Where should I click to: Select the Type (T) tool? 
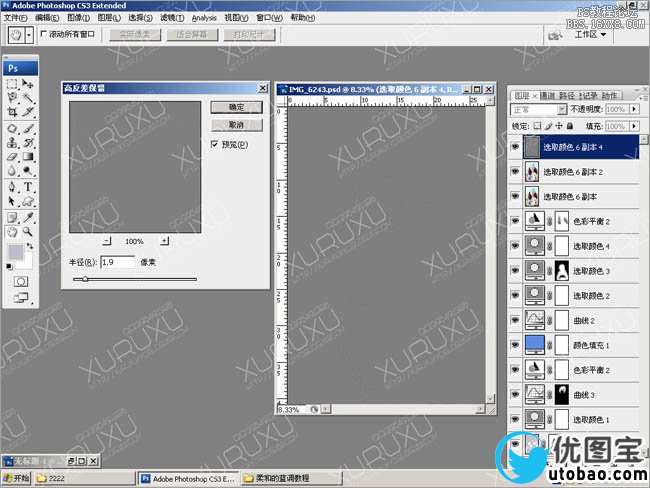point(28,186)
